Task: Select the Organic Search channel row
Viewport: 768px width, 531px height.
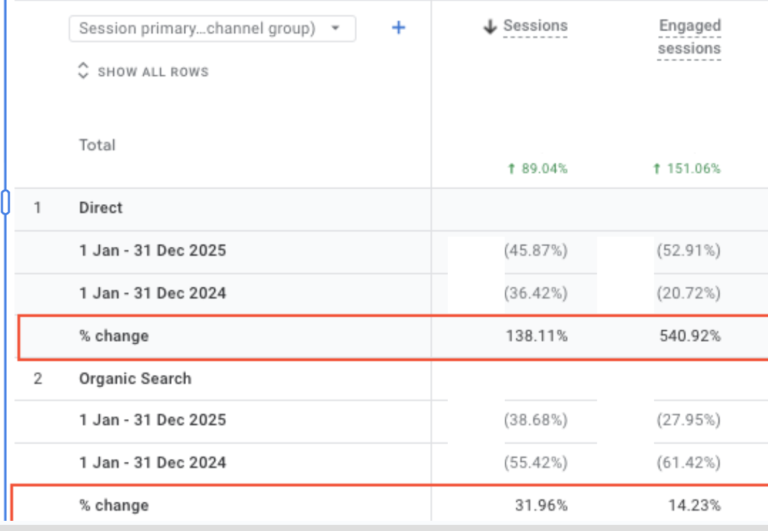Action: 135,379
